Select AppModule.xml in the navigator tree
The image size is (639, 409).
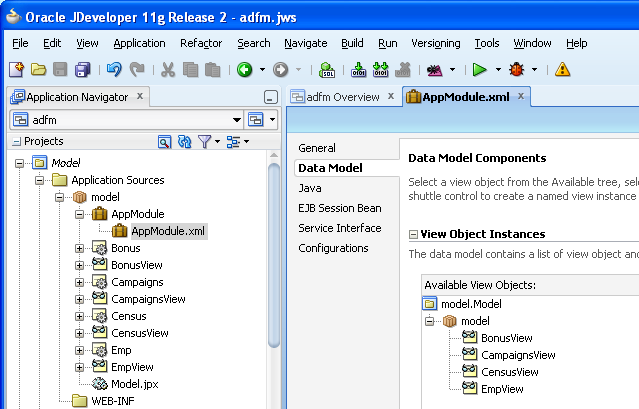click(168, 231)
